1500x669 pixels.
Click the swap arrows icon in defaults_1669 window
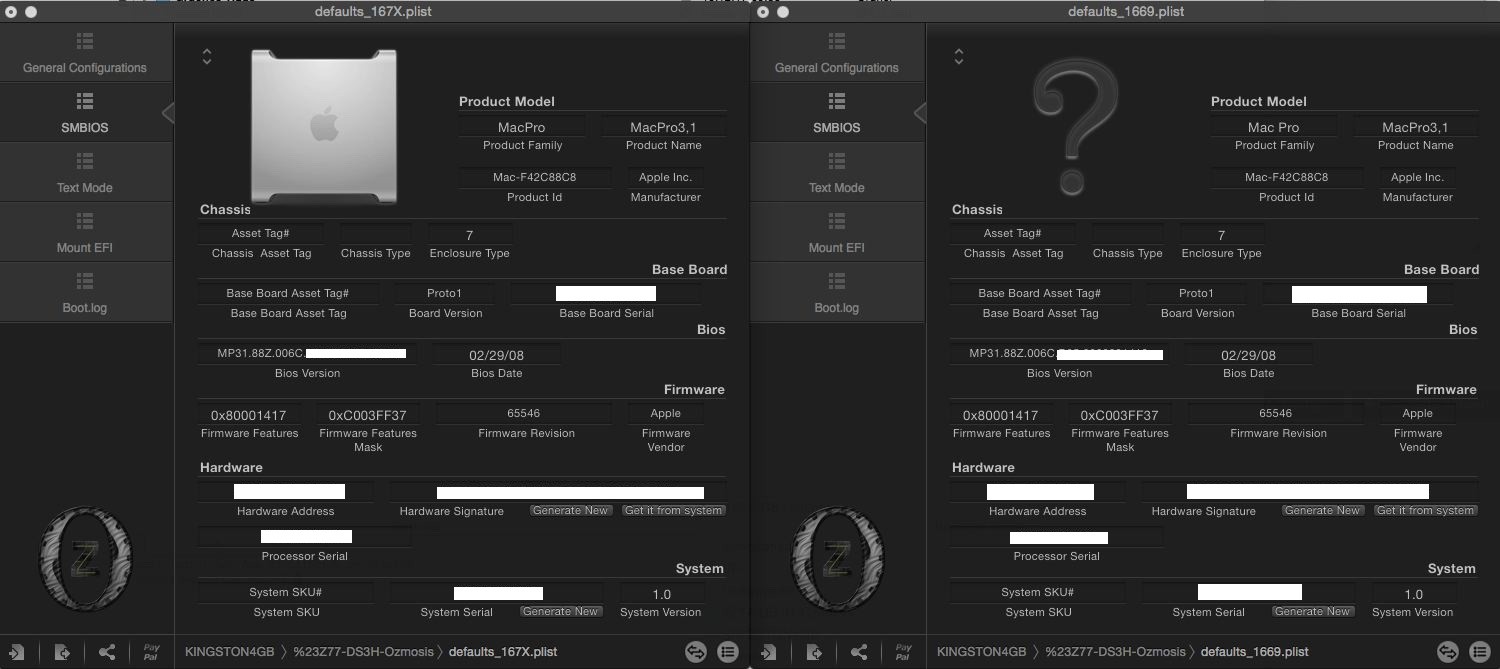pyautogui.click(x=1448, y=652)
